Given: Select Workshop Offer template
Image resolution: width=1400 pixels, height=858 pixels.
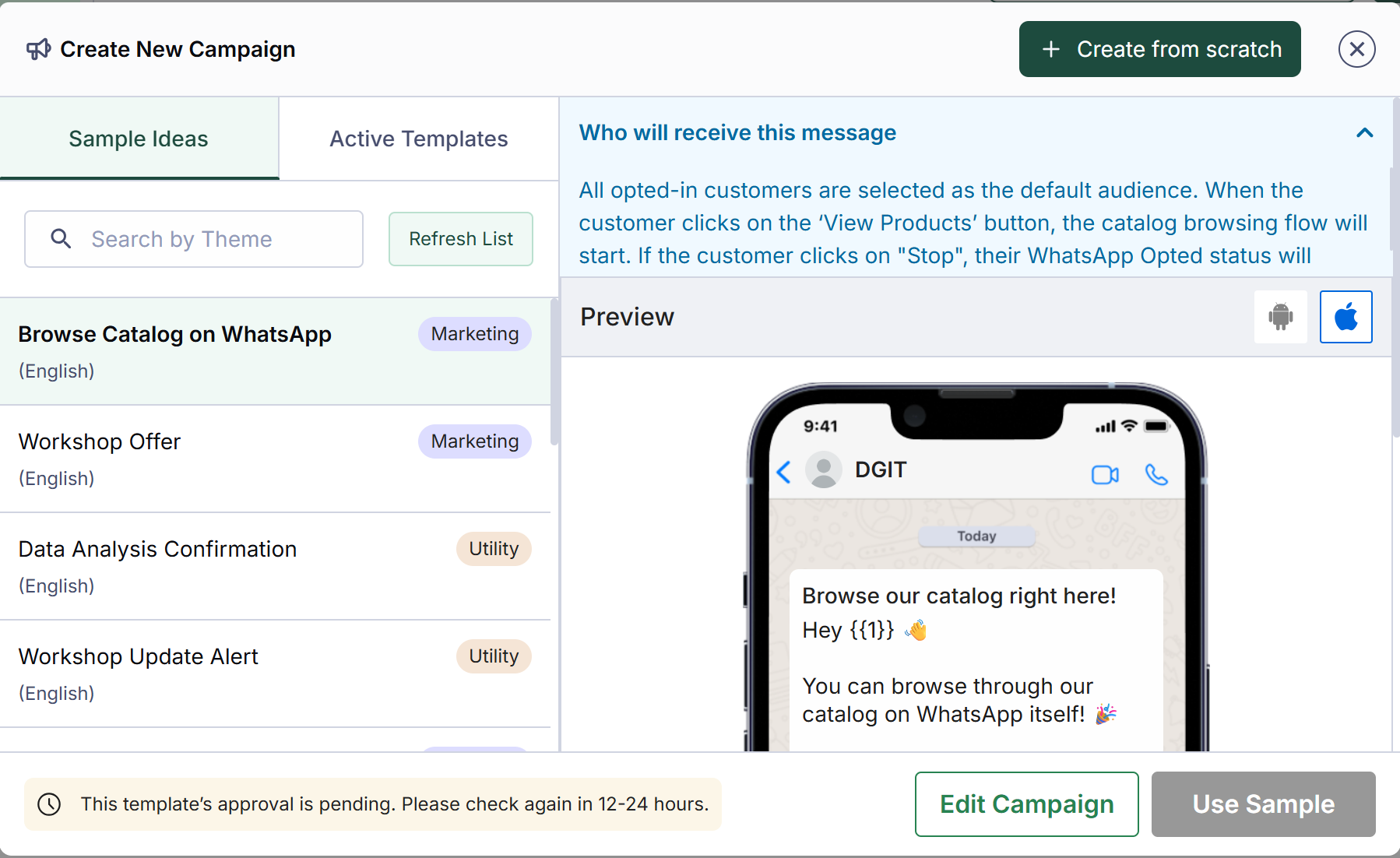Looking at the screenshot, I should [275, 459].
